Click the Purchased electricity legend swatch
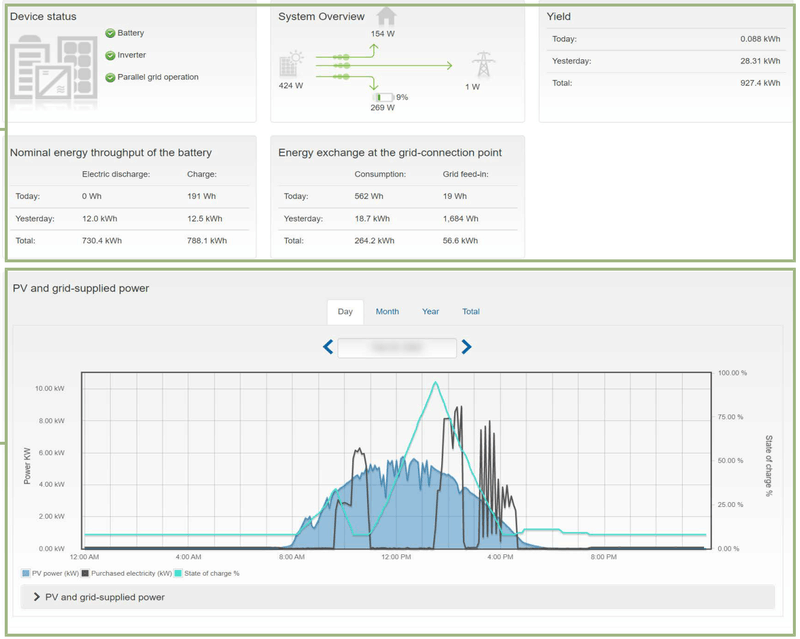800x639 pixels. (85, 573)
